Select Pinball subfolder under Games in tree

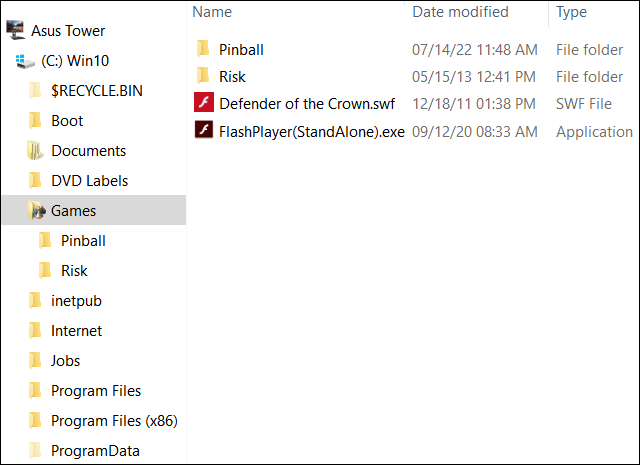(x=83, y=241)
